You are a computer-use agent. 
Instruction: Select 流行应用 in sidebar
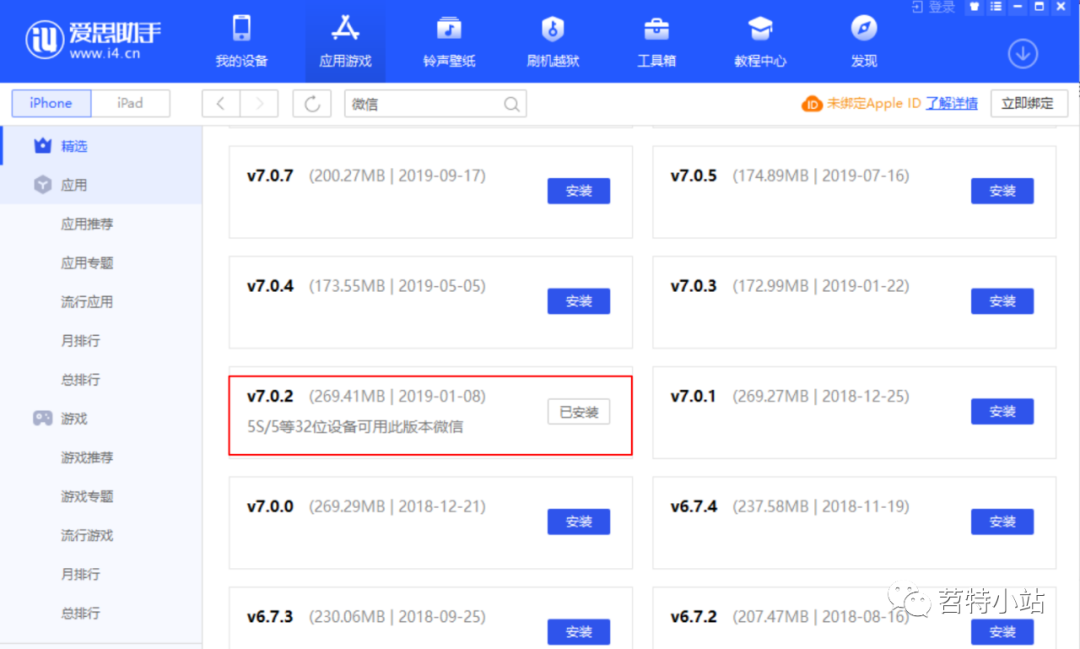[x=87, y=302]
